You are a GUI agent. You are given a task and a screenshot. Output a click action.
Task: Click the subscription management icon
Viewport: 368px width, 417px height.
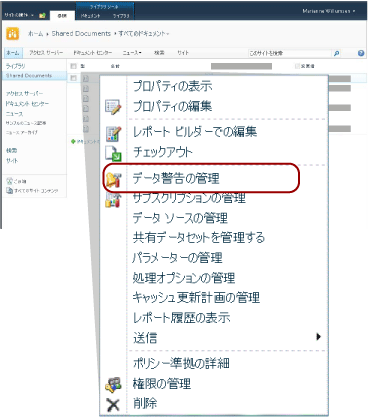113,201
